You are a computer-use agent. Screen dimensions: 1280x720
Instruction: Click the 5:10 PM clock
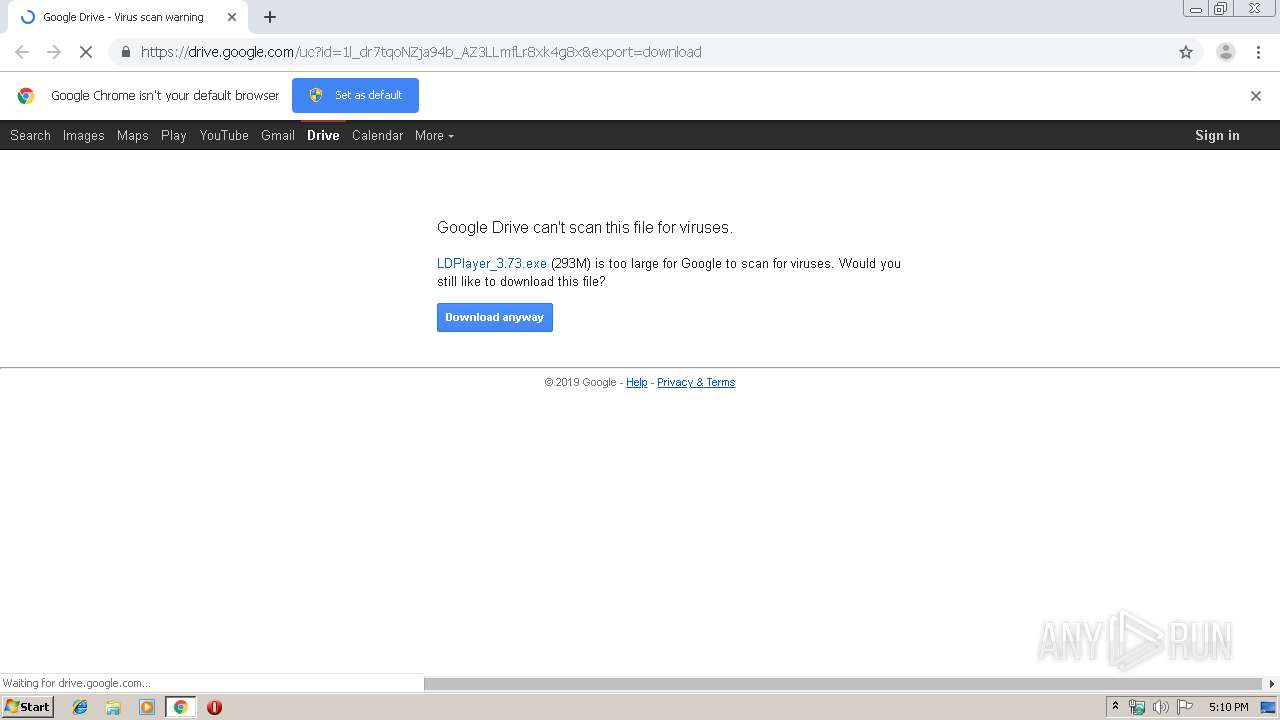point(1228,707)
